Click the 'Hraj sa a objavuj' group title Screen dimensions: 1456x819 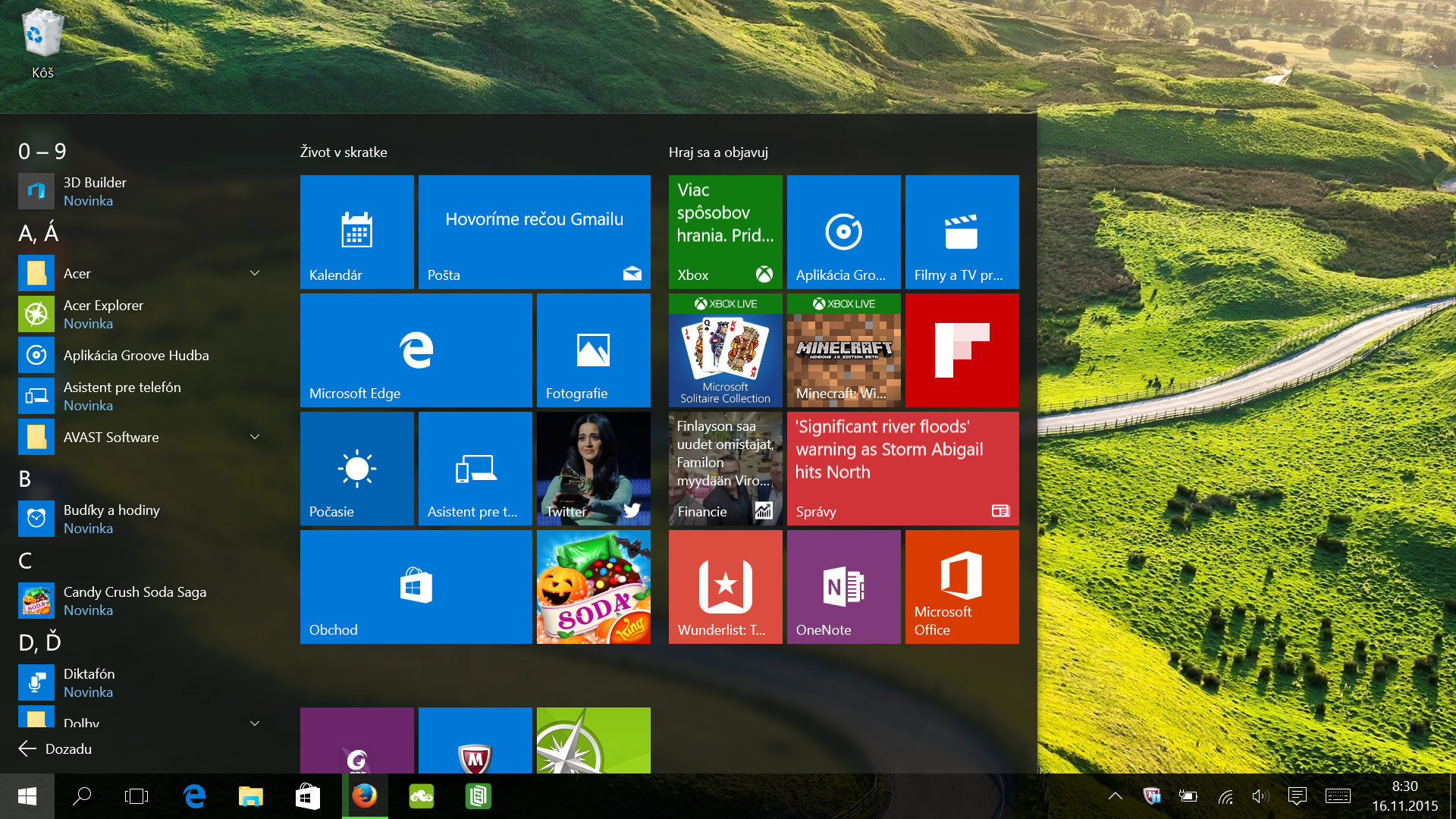(x=718, y=152)
